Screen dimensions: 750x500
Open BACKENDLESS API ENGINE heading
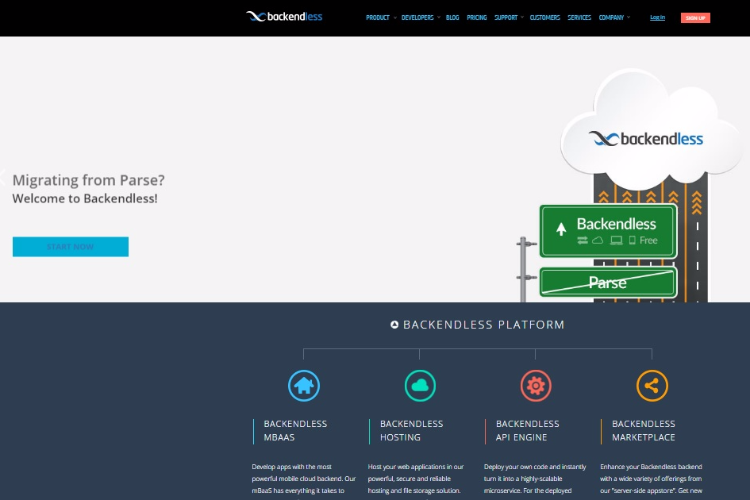(527, 431)
